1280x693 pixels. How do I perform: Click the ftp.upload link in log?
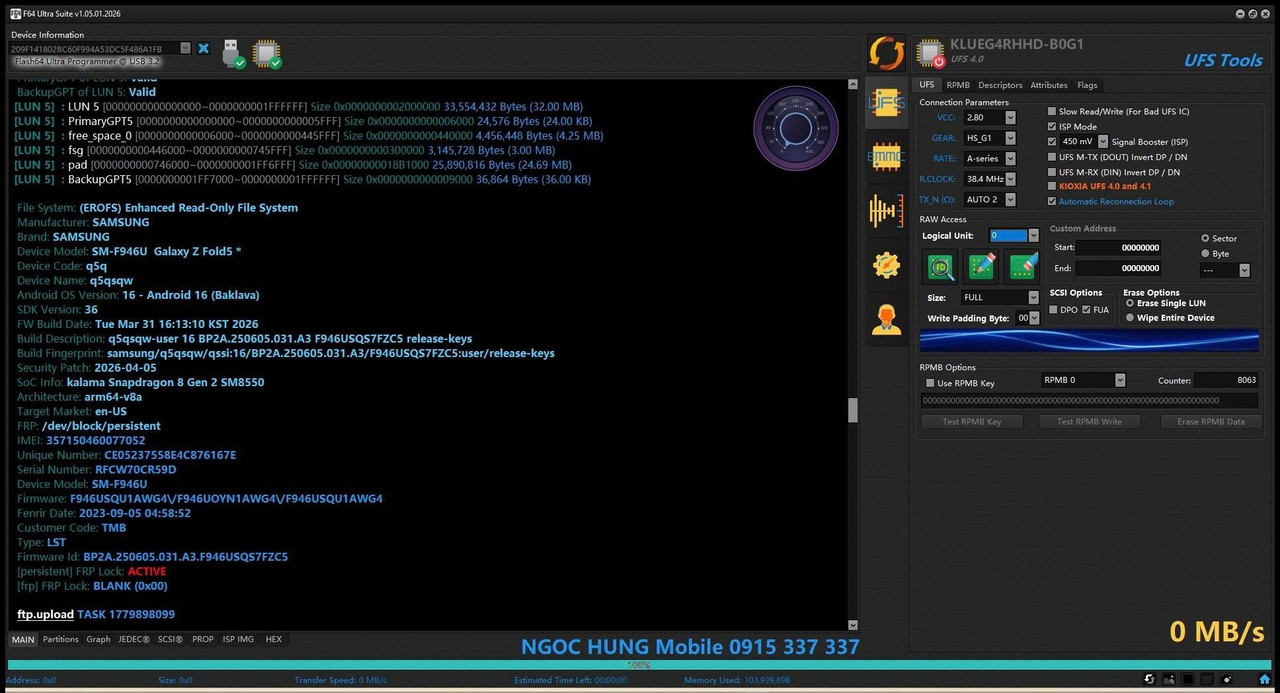pos(46,614)
